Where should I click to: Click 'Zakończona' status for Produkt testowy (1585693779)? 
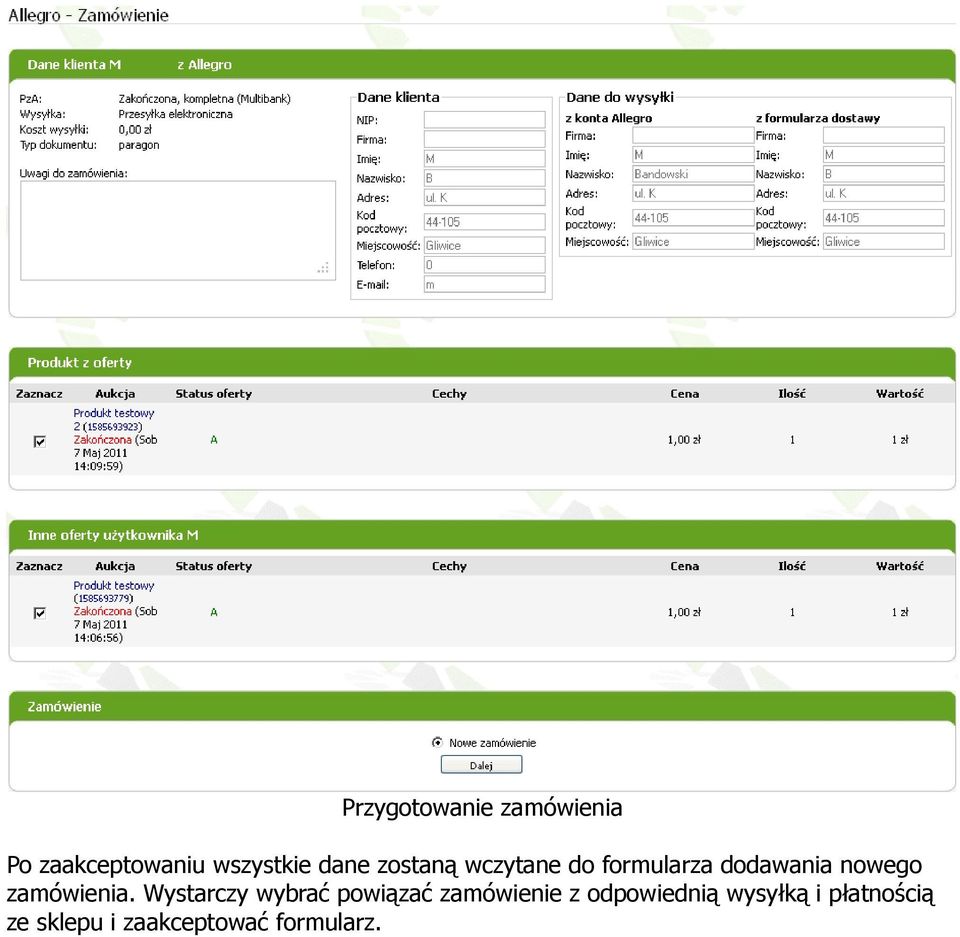tap(102, 611)
